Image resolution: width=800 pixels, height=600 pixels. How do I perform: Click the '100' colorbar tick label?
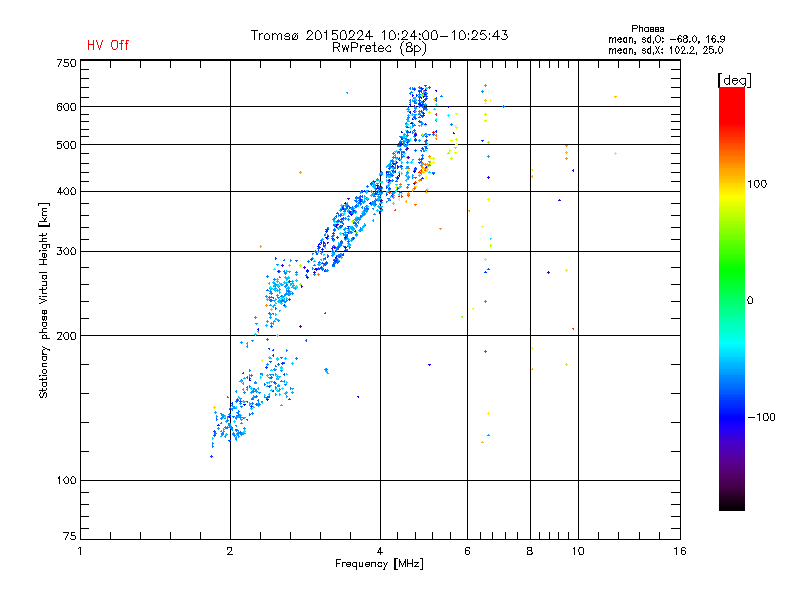click(757, 184)
